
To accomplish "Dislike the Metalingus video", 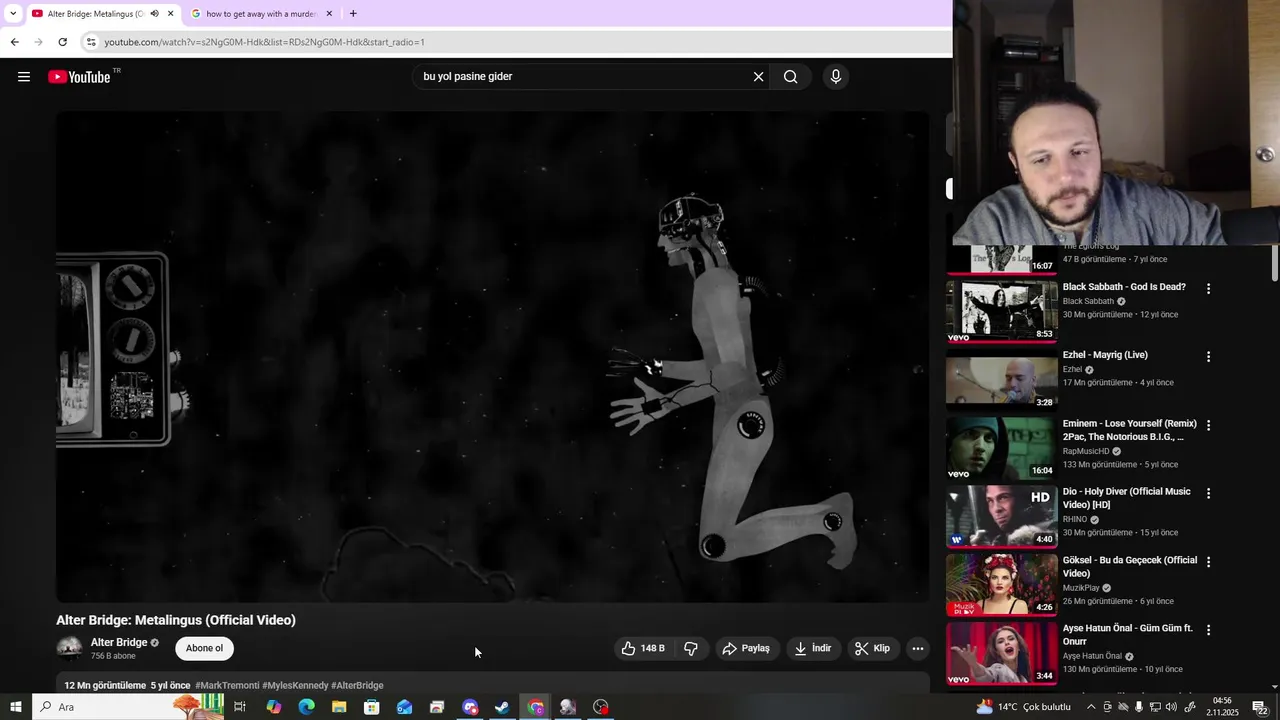I will (x=691, y=648).
